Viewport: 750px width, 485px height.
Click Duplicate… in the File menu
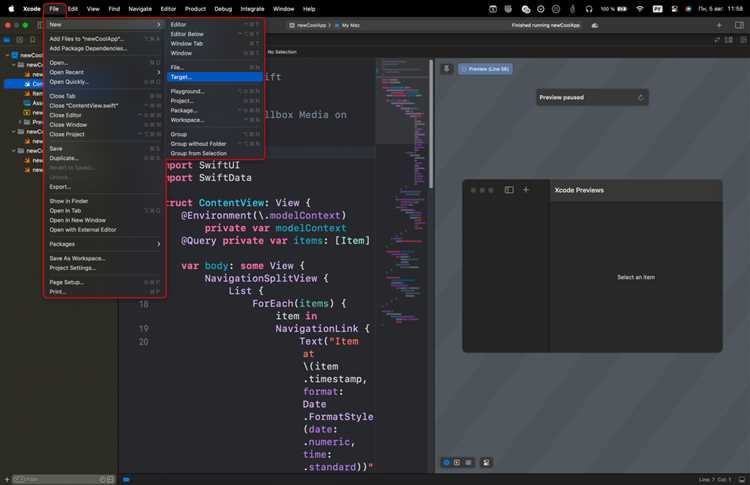[x=105, y=158]
